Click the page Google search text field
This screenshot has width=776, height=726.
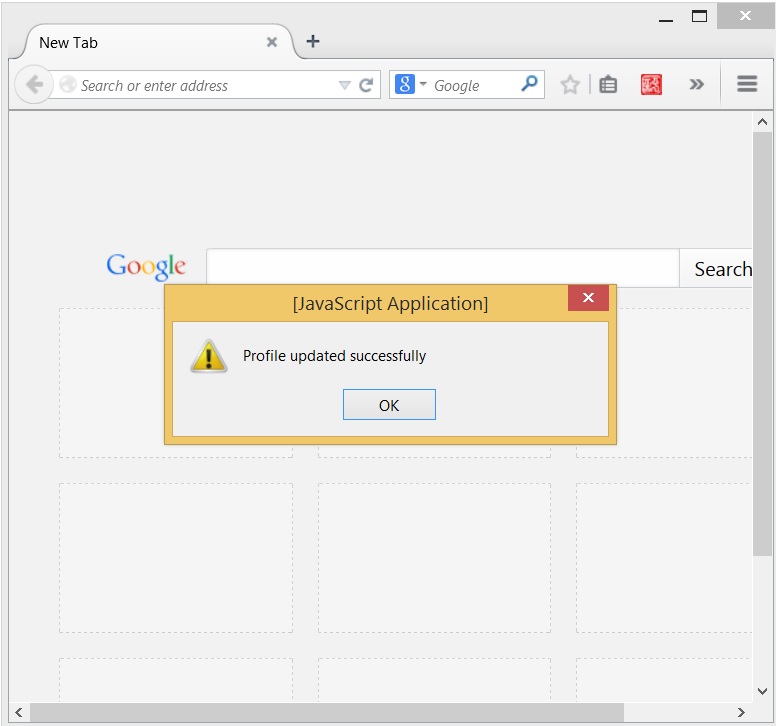point(442,268)
